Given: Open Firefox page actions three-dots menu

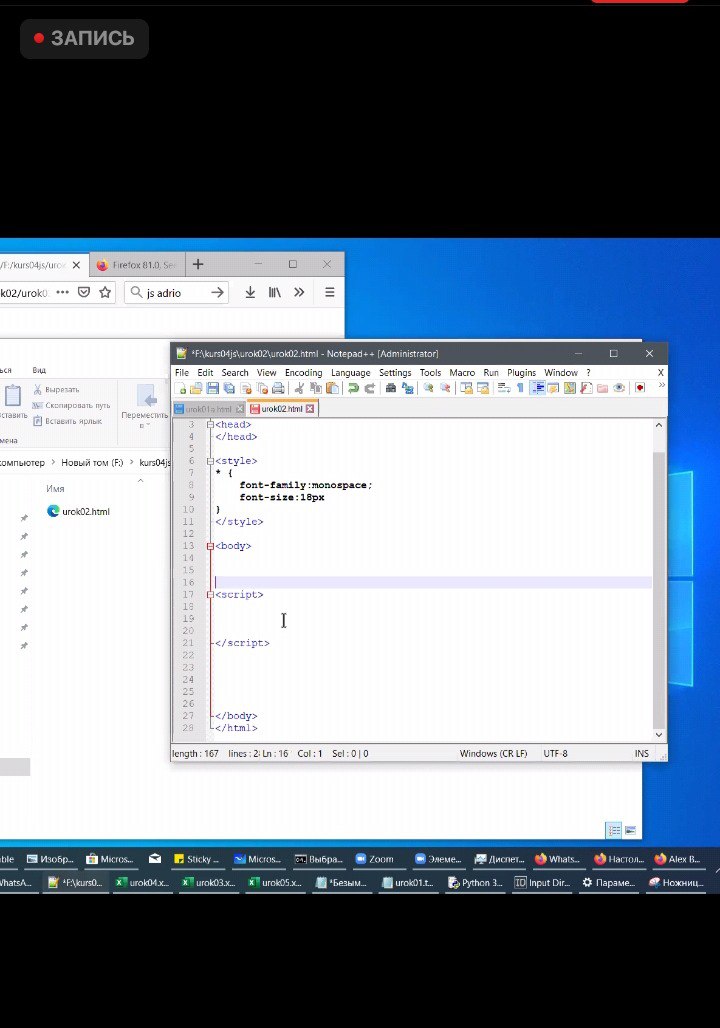Looking at the screenshot, I should pyautogui.click(x=62, y=292).
